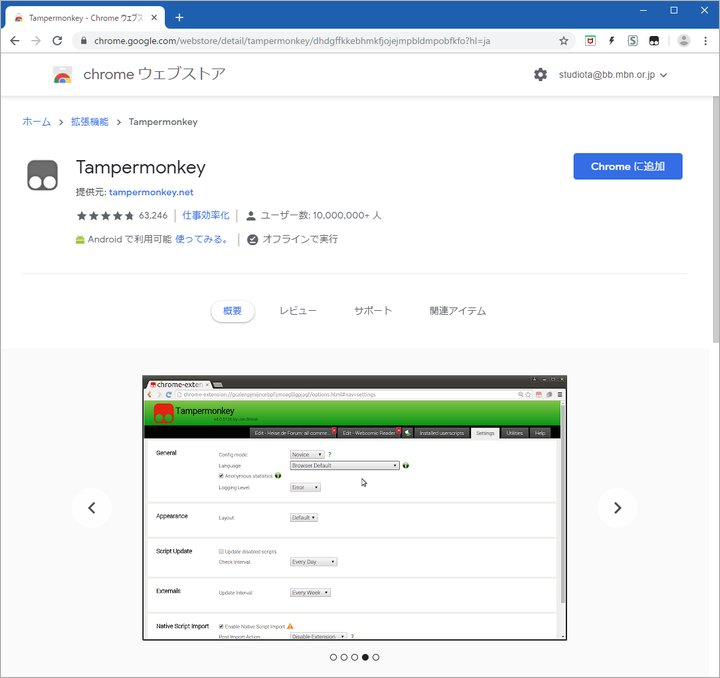Click the ユーザー数: 10,000,000+ 人 text
720x678 pixels.
point(321,216)
